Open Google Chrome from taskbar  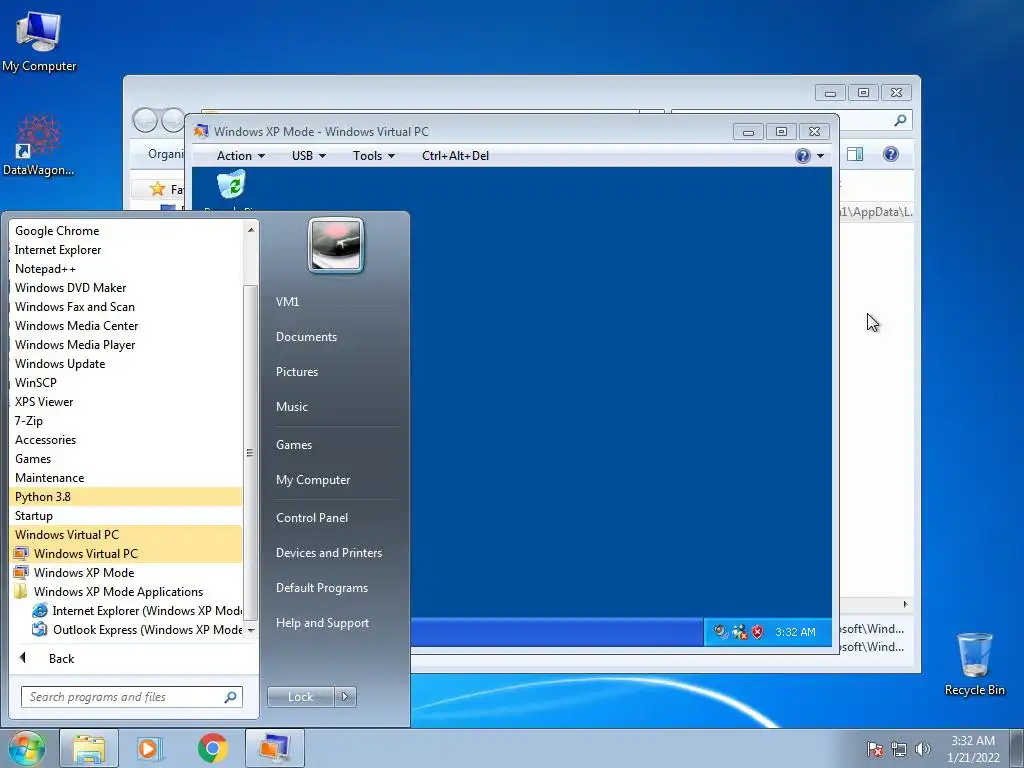pos(212,748)
